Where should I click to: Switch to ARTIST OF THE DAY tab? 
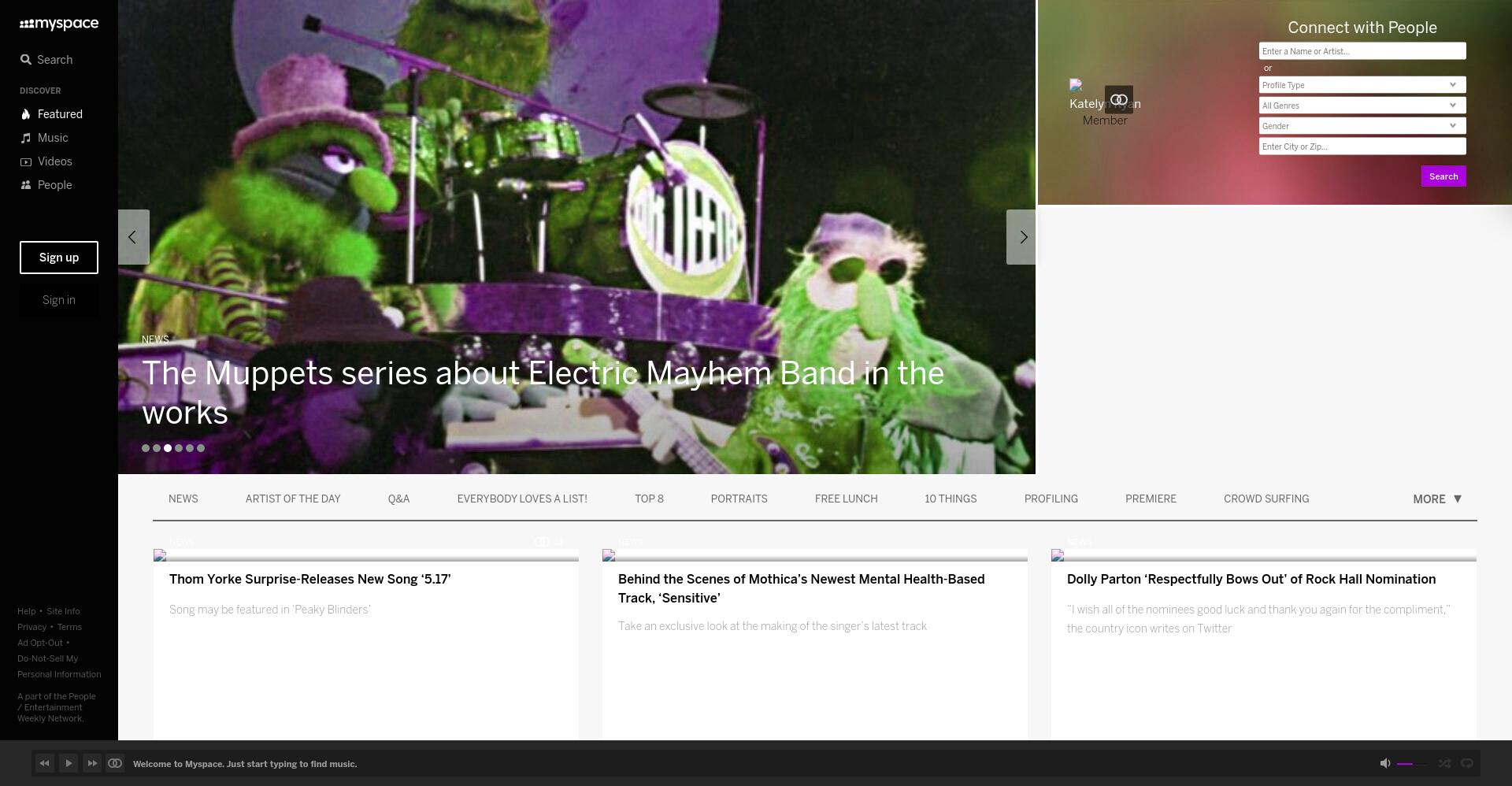[293, 499]
